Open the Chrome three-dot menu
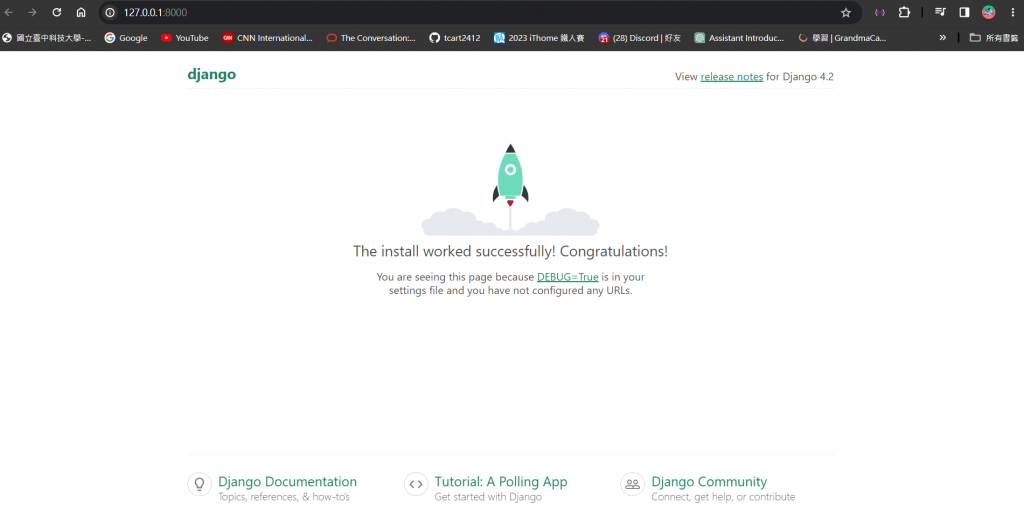This screenshot has height=517, width=1024. click(1013, 12)
